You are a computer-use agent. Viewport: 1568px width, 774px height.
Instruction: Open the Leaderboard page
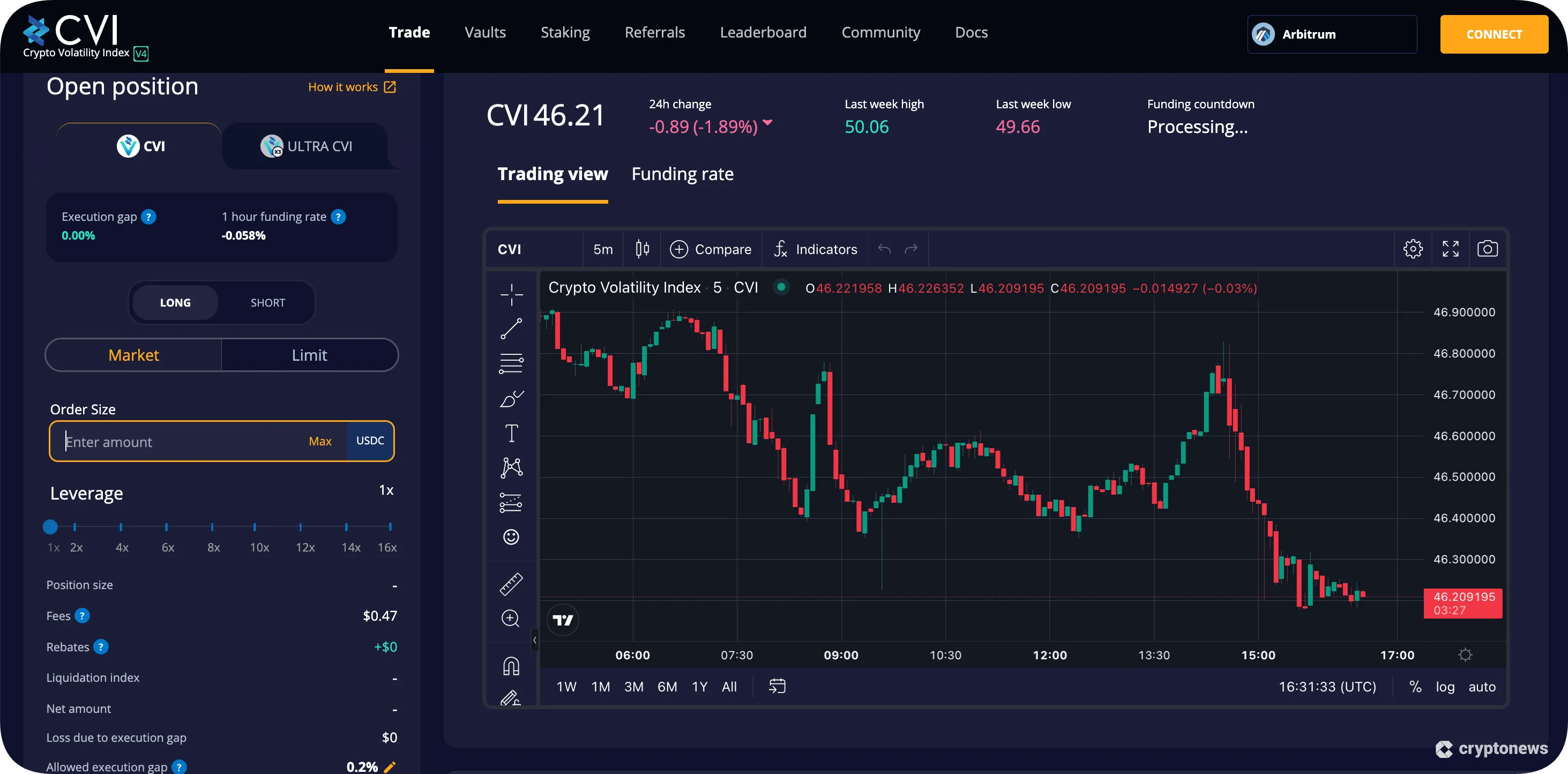(x=763, y=32)
